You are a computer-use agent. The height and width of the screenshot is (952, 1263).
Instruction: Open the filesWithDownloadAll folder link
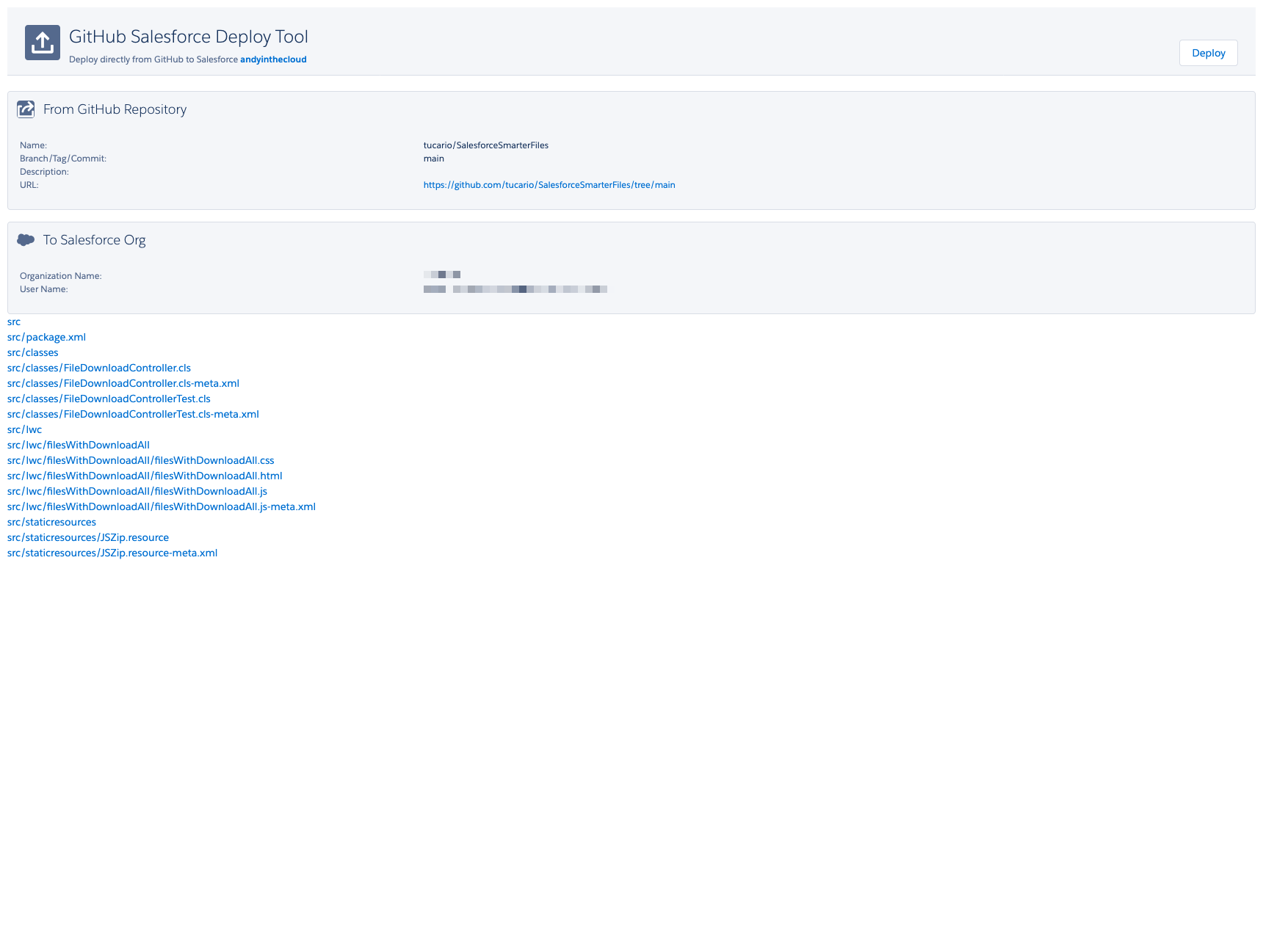tap(78, 445)
